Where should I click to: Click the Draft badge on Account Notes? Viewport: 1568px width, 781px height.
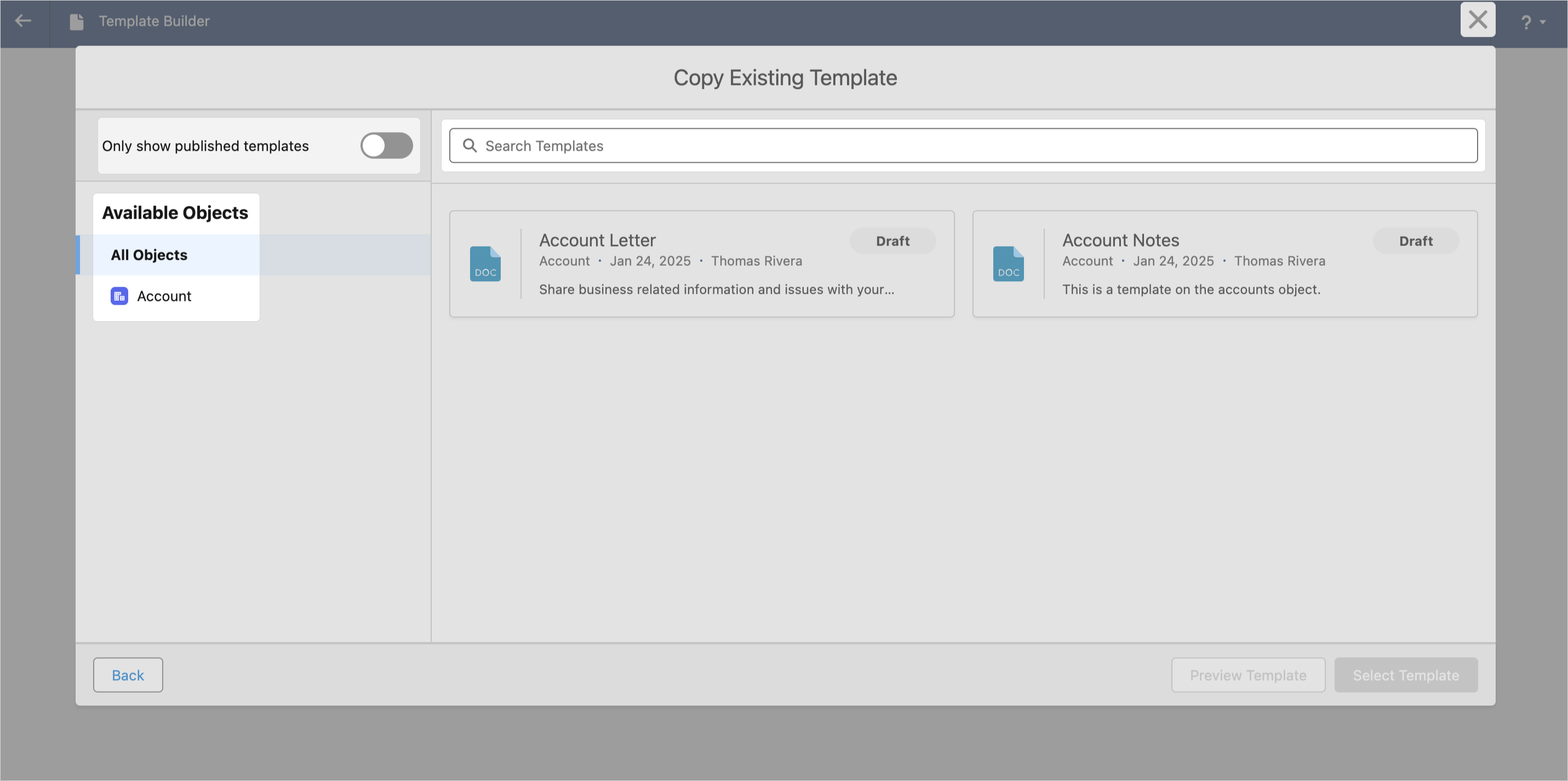pyautogui.click(x=1415, y=241)
